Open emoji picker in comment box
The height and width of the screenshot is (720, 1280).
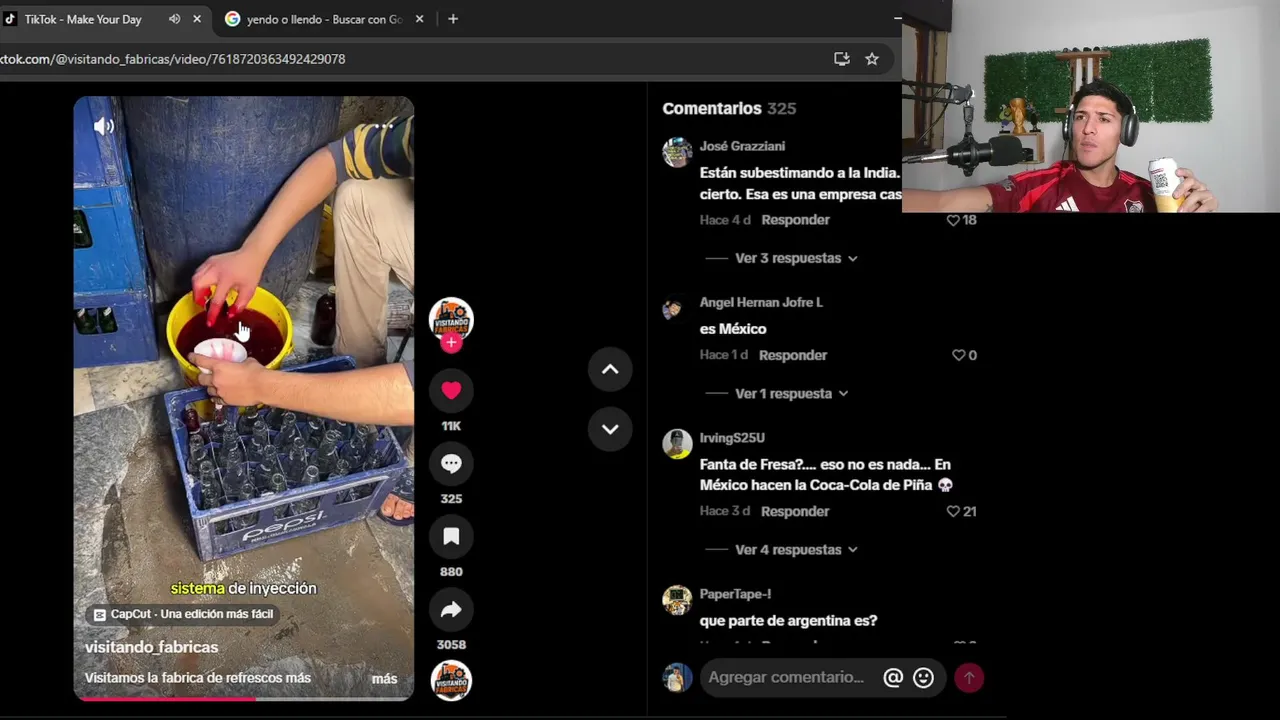pos(924,678)
